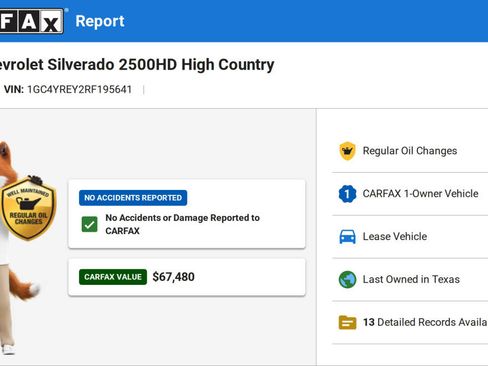
Task: Click the CARFAX Value green label
Action: (x=113, y=277)
